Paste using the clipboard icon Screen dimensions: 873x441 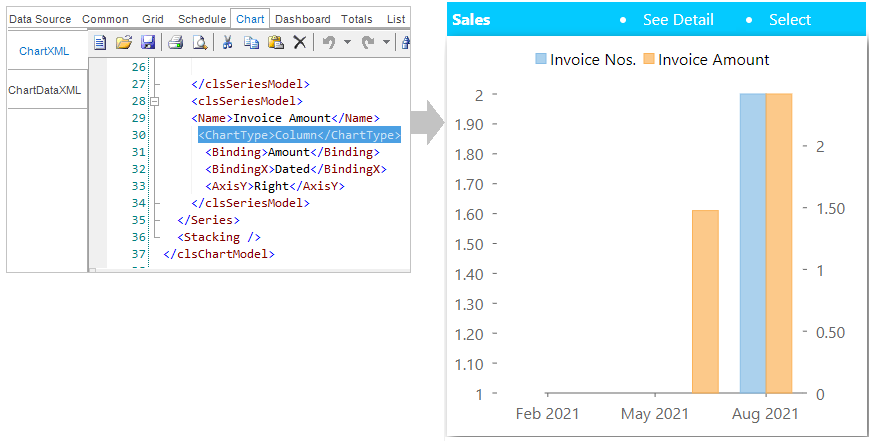pos(276,42)
